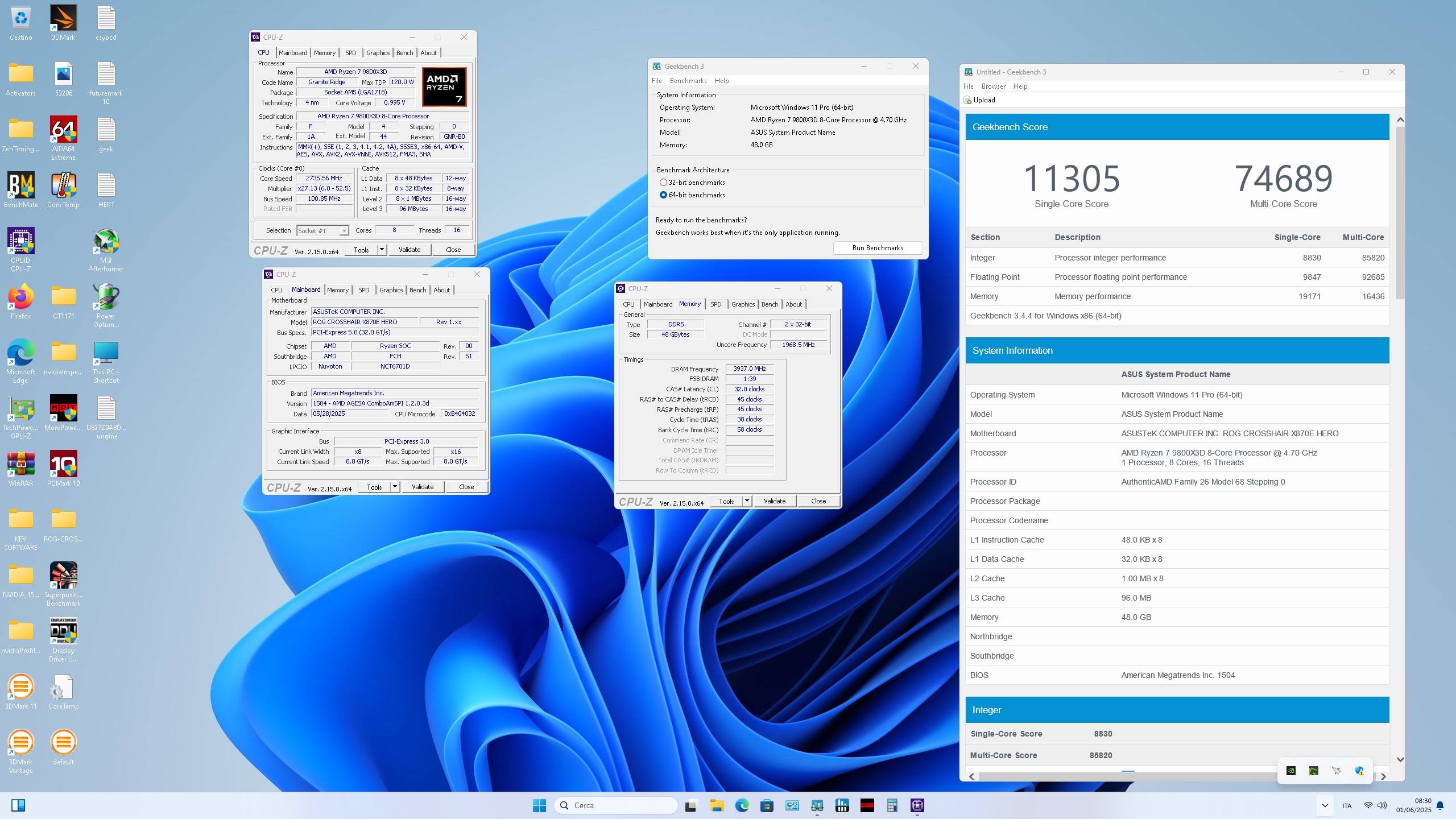Click Validate in CPU-Z CPU window
1456x819 pixels.
[x=409, y=249]
